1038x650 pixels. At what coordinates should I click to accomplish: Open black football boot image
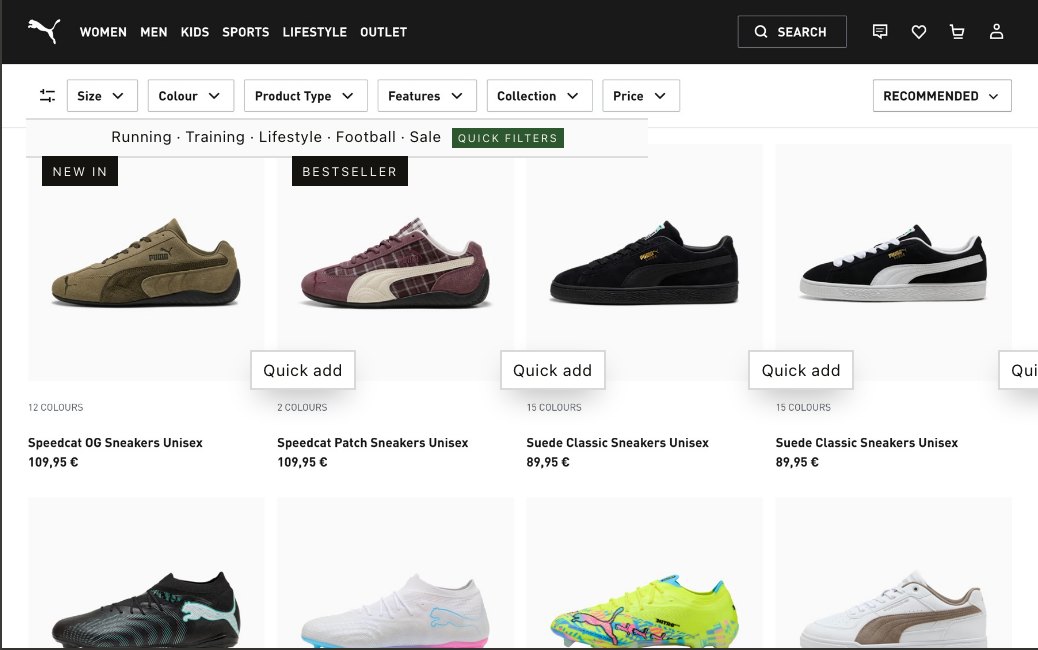[x=146, y=573]
